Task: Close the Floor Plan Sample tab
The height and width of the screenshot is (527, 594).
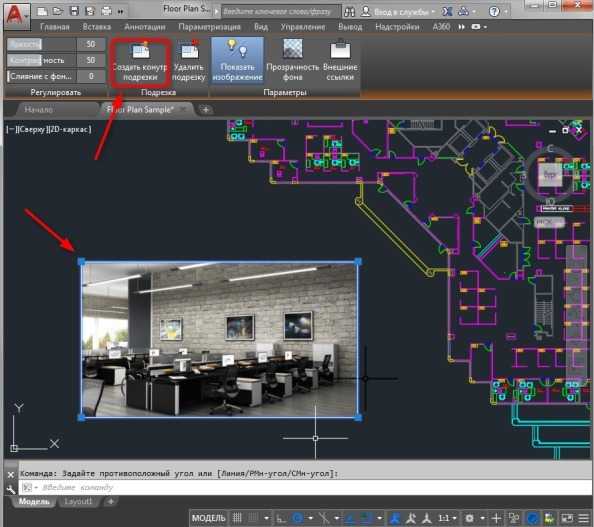Action: coord(184,109)
